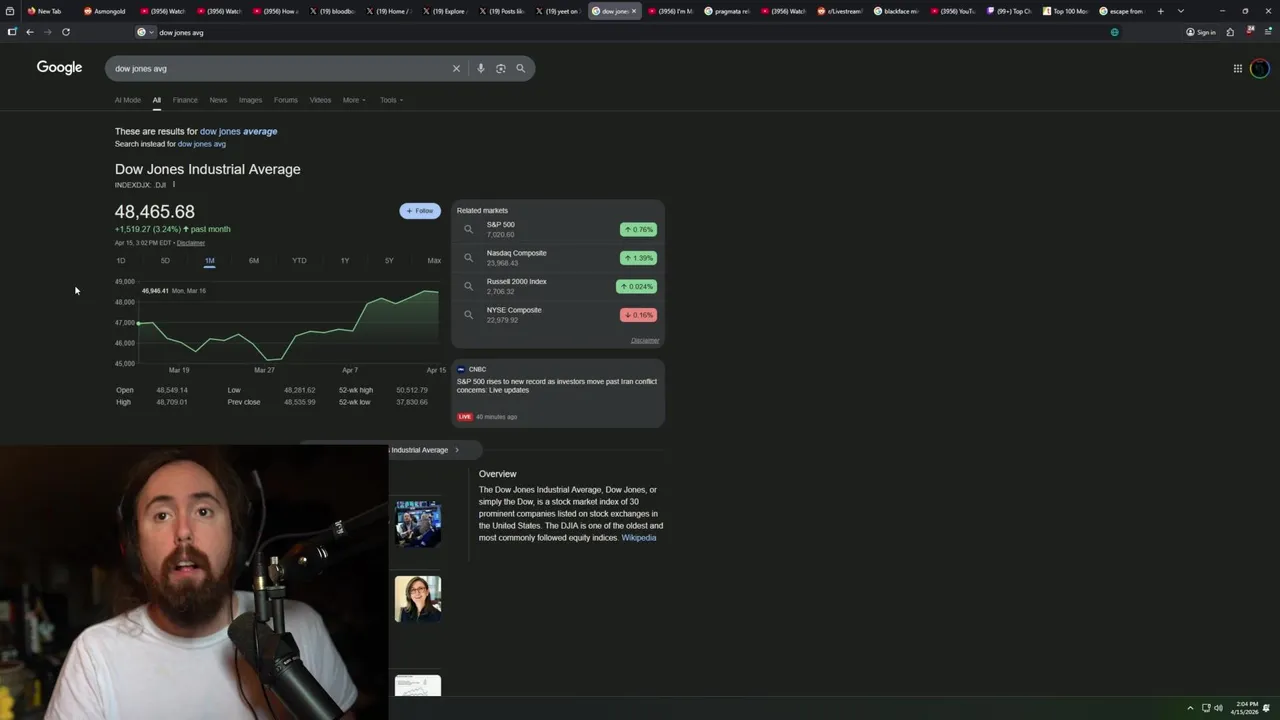The width and height of the screenshot is (1280, 720).
Task: Open search by image camera icon
Action: [501, 68]
